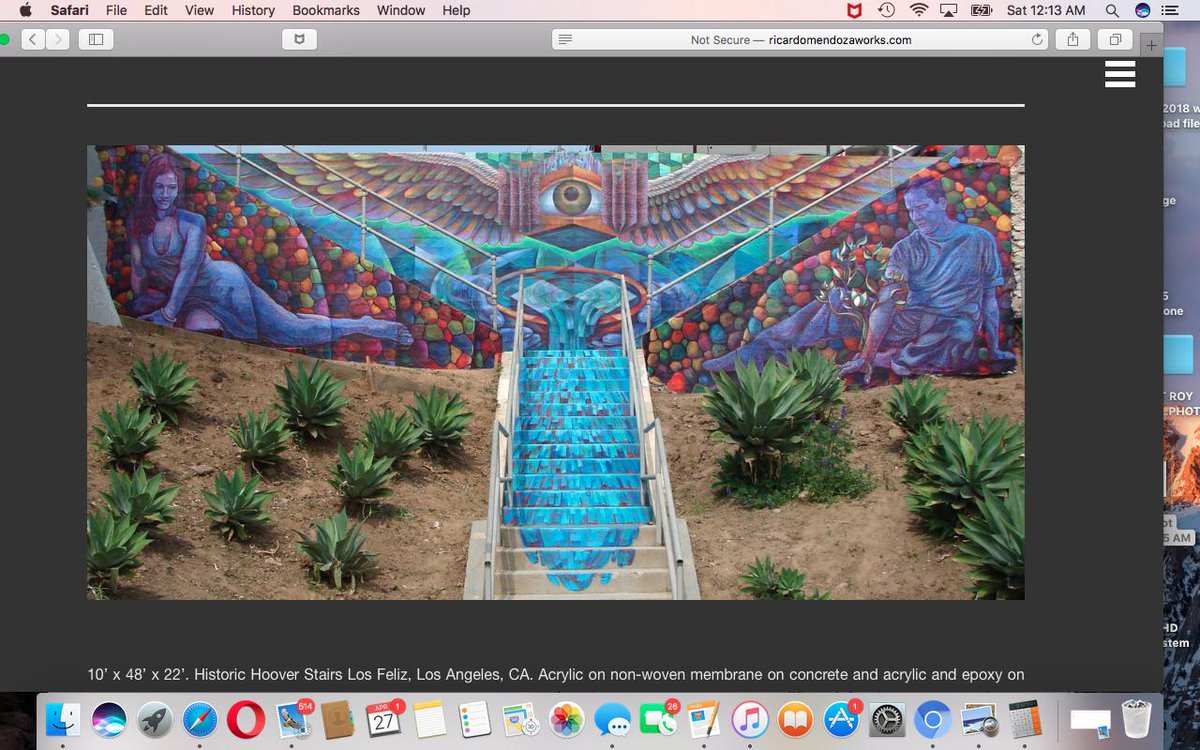1200x750 pixels.
Task: Open the AirPlay display menu
Action: click(950, 10)
